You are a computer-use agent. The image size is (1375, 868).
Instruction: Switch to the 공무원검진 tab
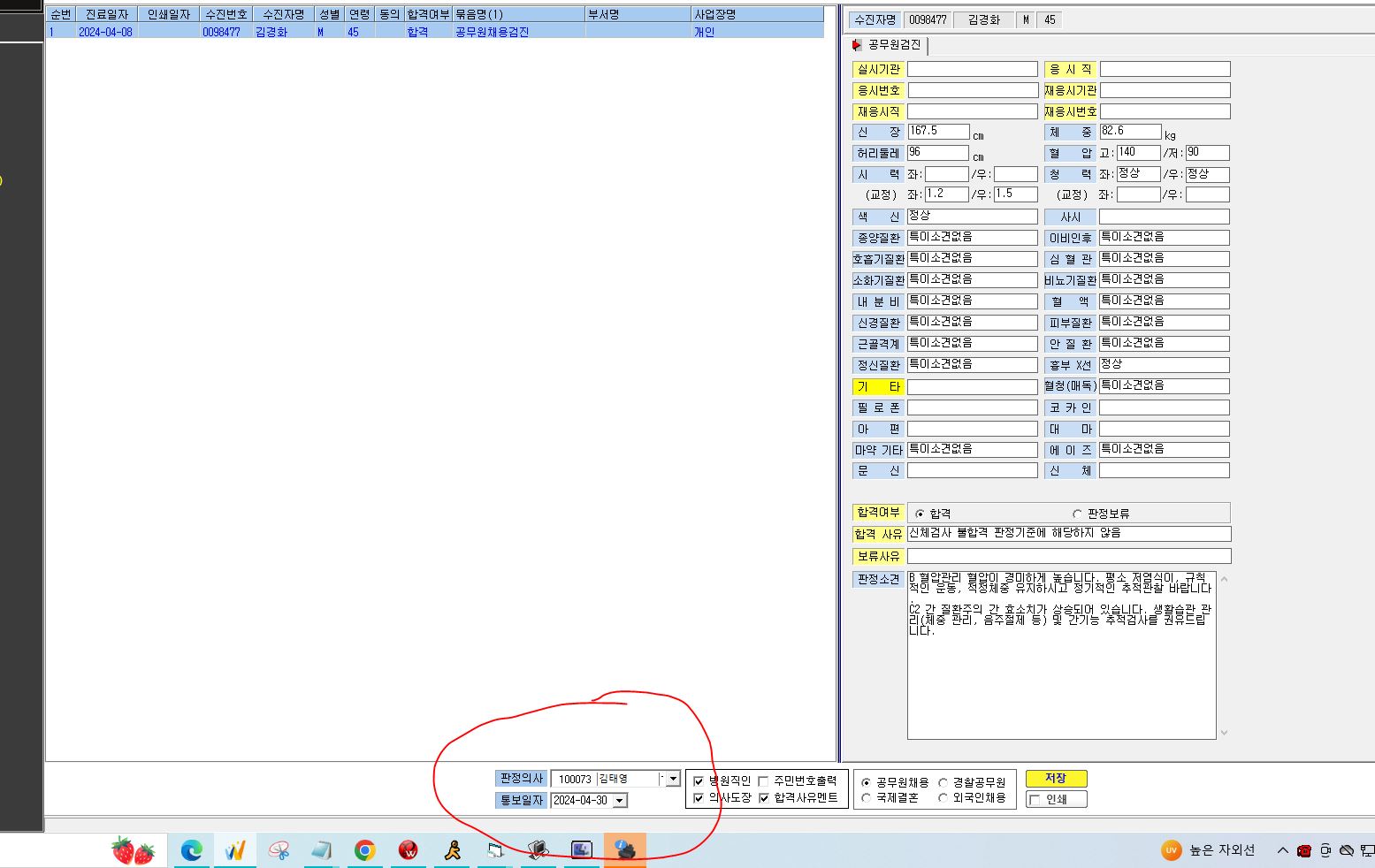[888, 45]
